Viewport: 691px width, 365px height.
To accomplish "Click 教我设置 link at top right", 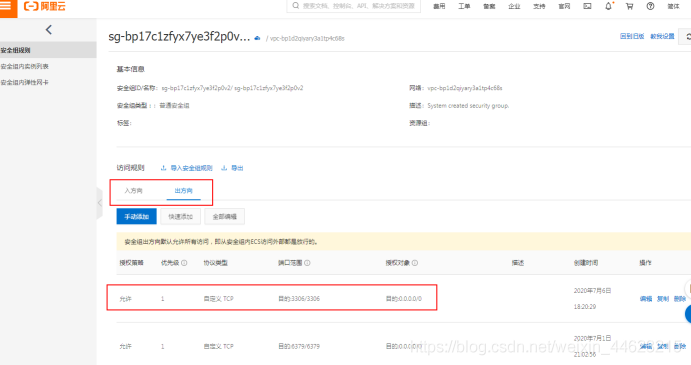I will tap(662, 36).
